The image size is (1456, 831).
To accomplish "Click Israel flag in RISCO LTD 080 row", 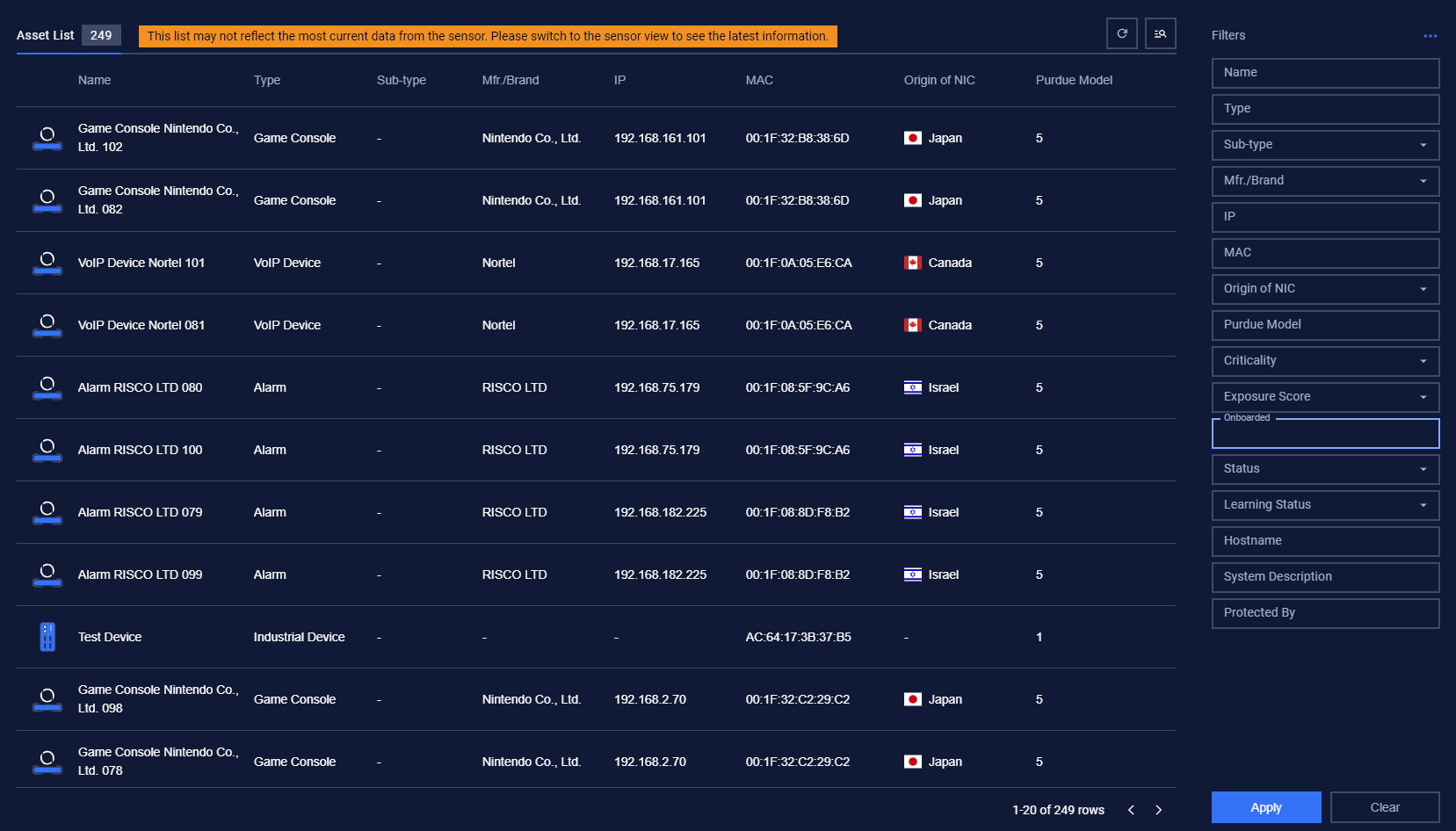I will coord(913,387).
